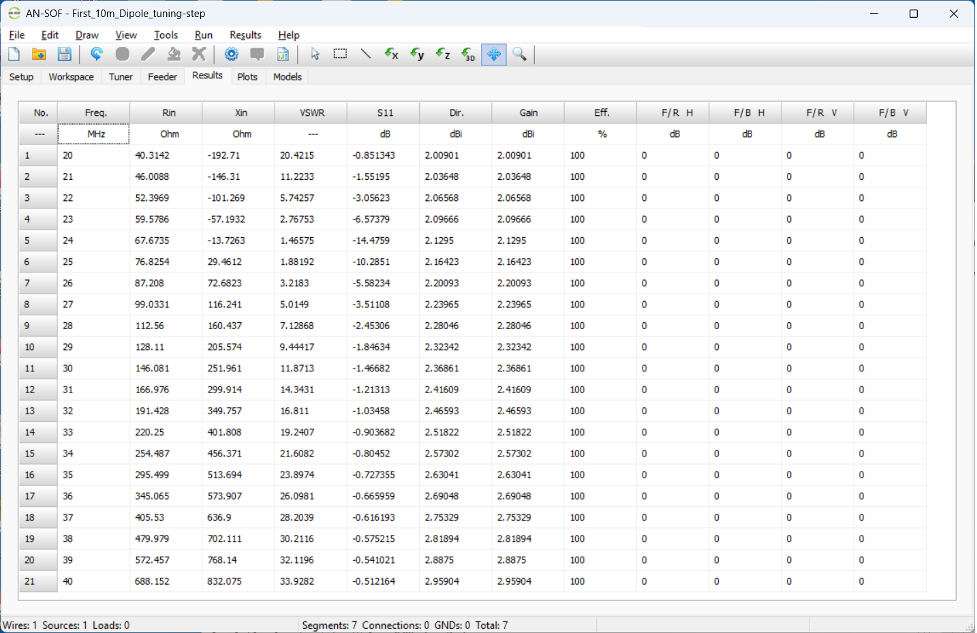This screenshot has width=977, height=633.
Task: Select row number 5 header
Action: pos(38,240)
